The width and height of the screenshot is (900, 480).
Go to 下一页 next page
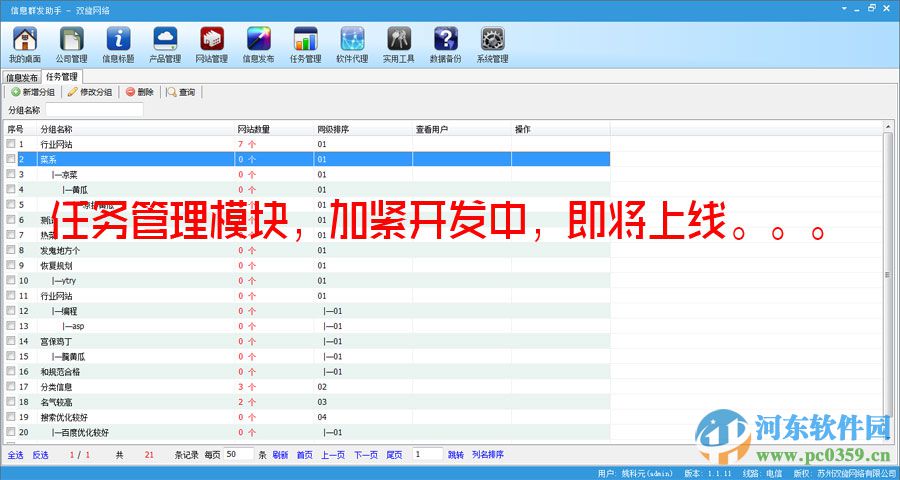pyautogui.click(x=366, y=455)
